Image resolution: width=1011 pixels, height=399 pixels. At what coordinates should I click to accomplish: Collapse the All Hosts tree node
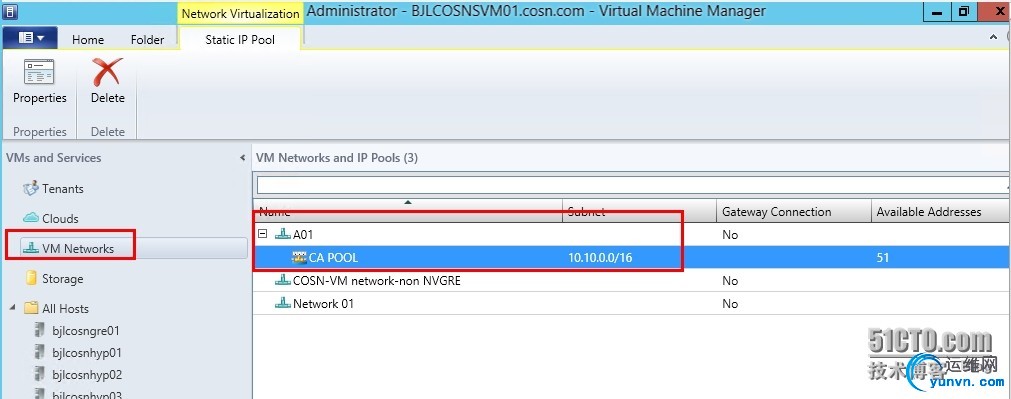point(12,308)
